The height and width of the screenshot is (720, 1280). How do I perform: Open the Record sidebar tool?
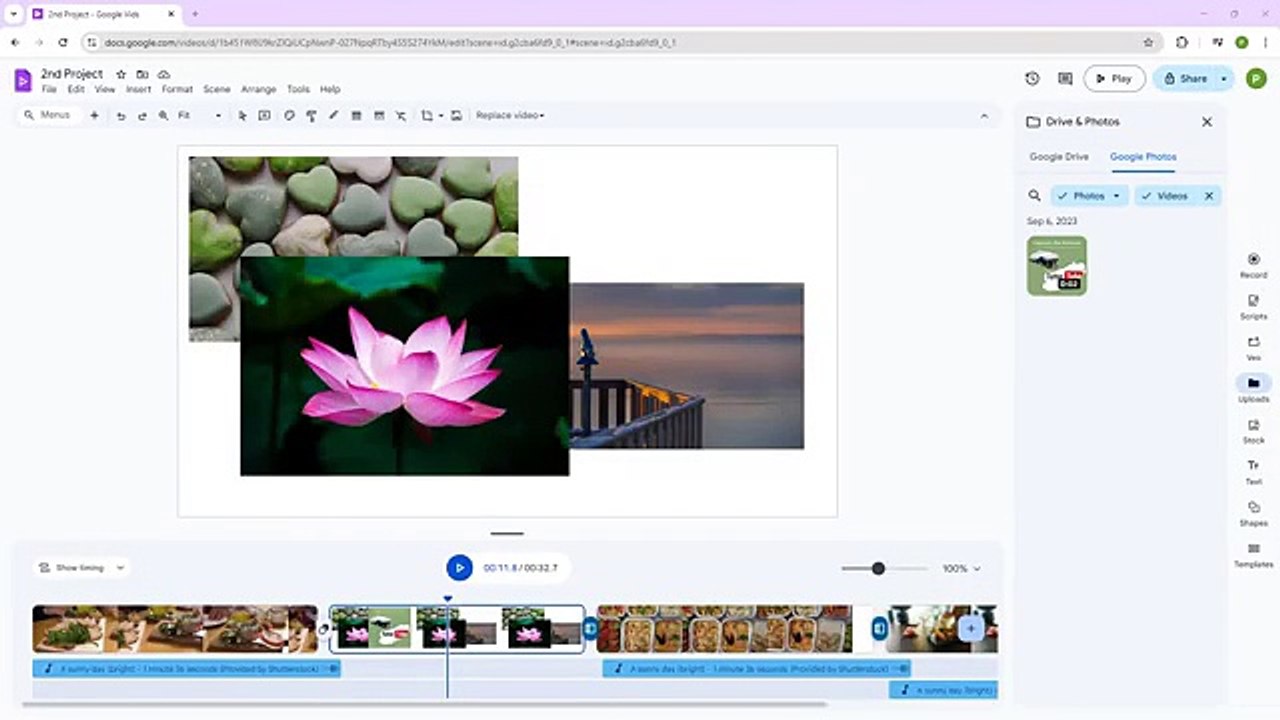pos(1253,265)
